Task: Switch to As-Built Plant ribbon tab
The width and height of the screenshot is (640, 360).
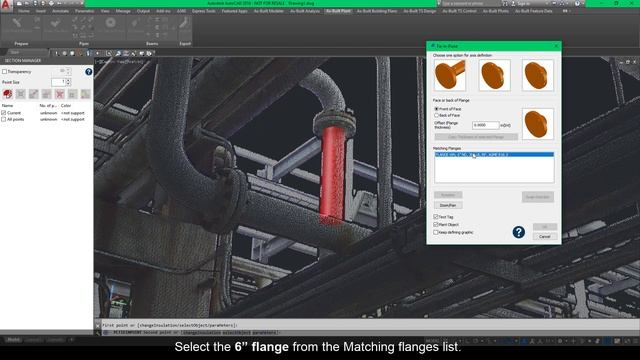Action: pos(338,11)
